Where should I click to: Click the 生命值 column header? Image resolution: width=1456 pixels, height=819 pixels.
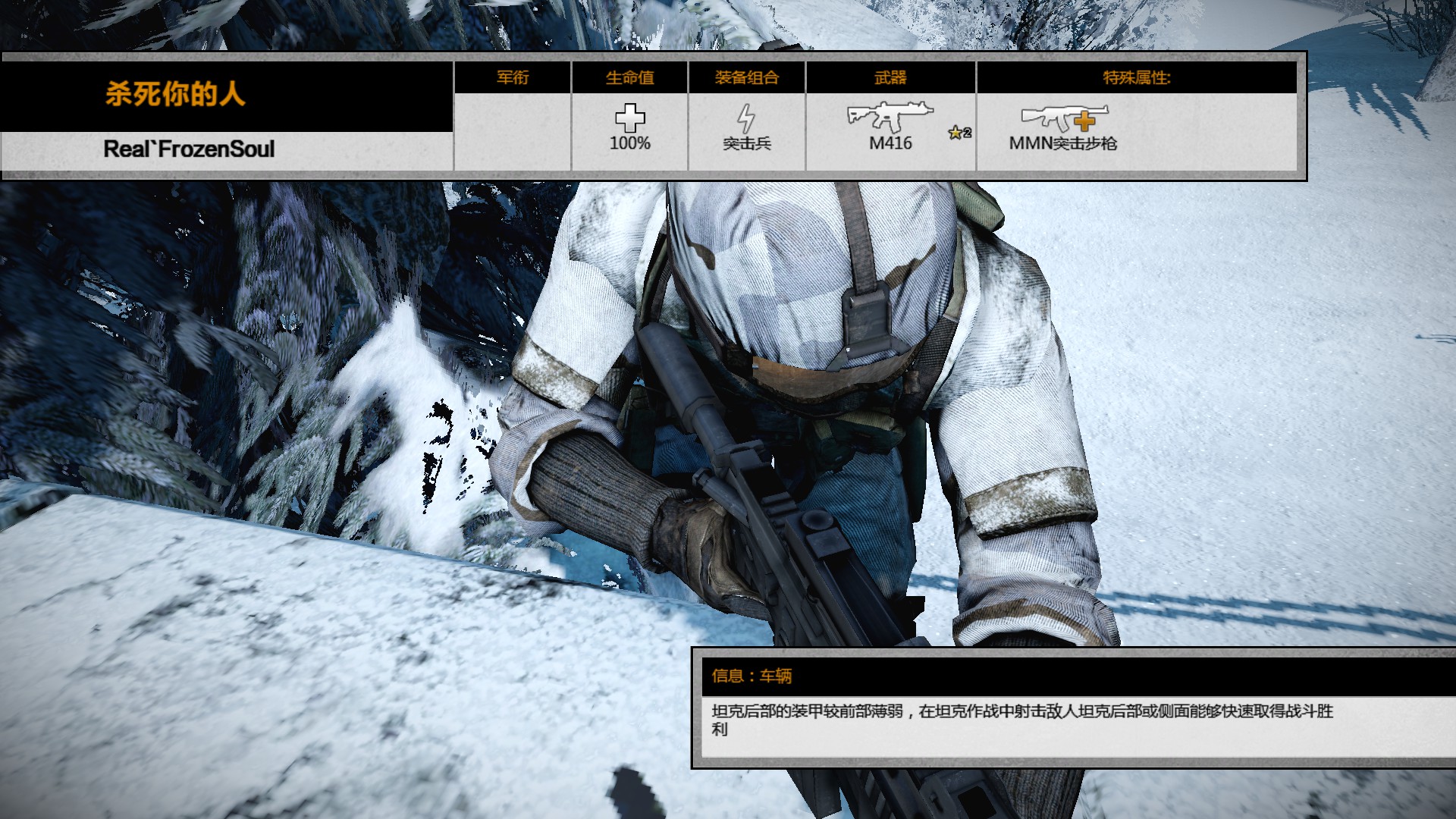pos(629,77)
